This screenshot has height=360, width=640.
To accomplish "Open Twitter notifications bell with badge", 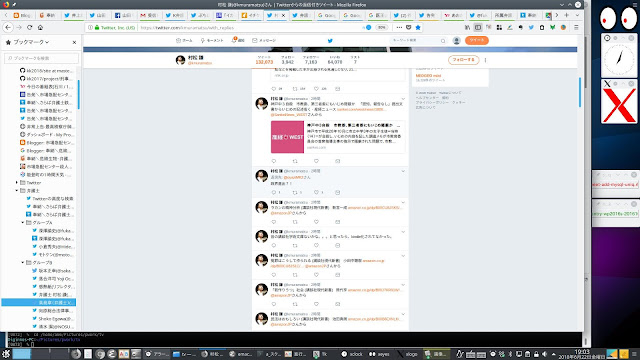I will click(x=238, y=40).
